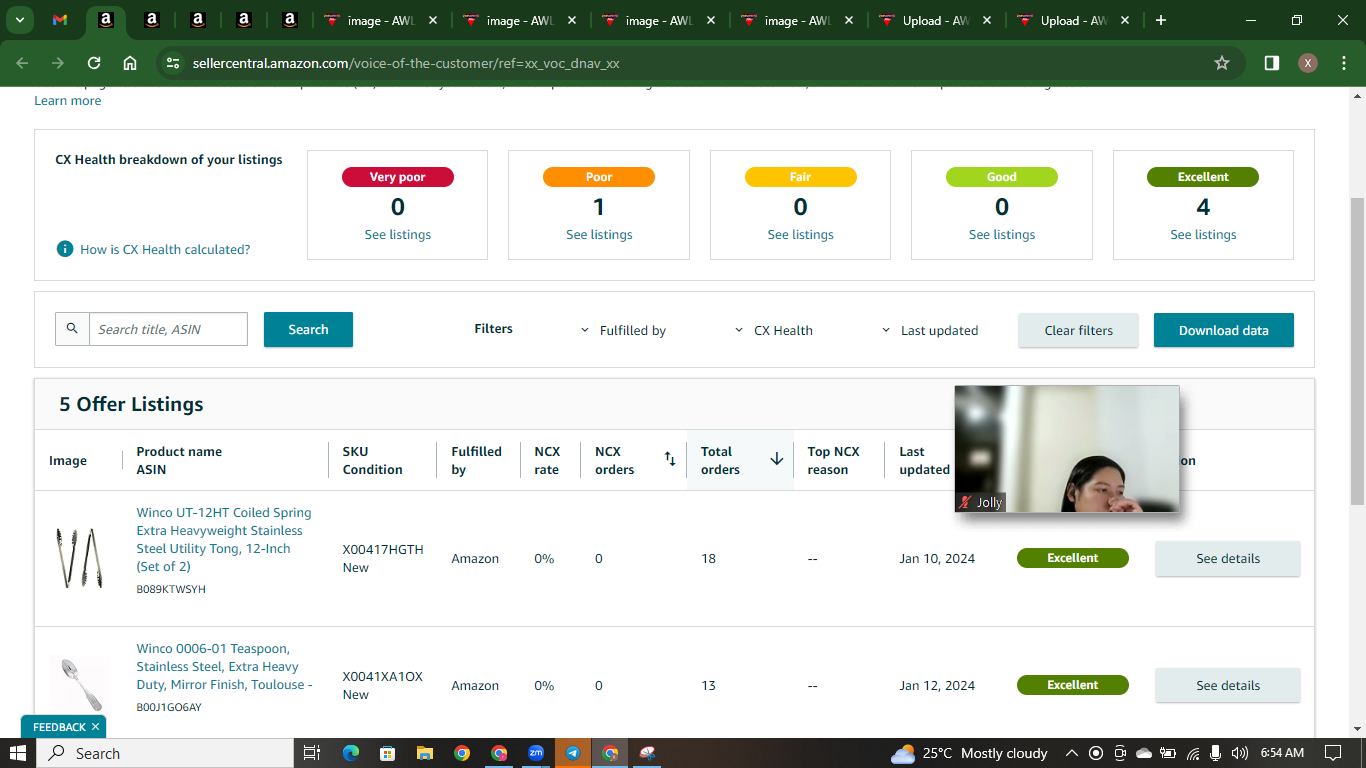
Task: Select the SKU X00417HGTH text
Action: (x=383, y=549)
